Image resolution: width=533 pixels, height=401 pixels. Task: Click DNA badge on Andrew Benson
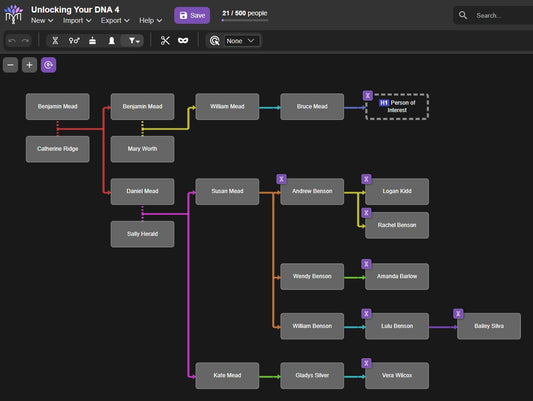pyautogui.click(x=281, y=179)
